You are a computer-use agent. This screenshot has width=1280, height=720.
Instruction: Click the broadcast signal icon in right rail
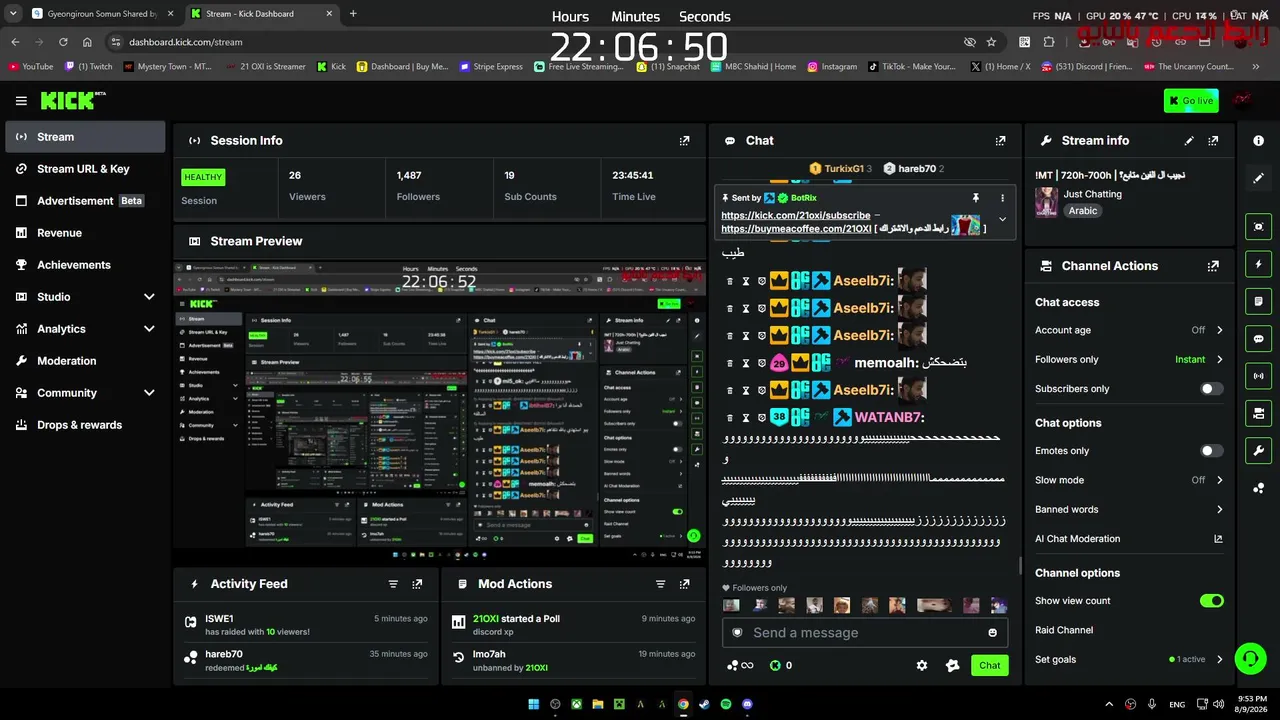point(1259,376)
